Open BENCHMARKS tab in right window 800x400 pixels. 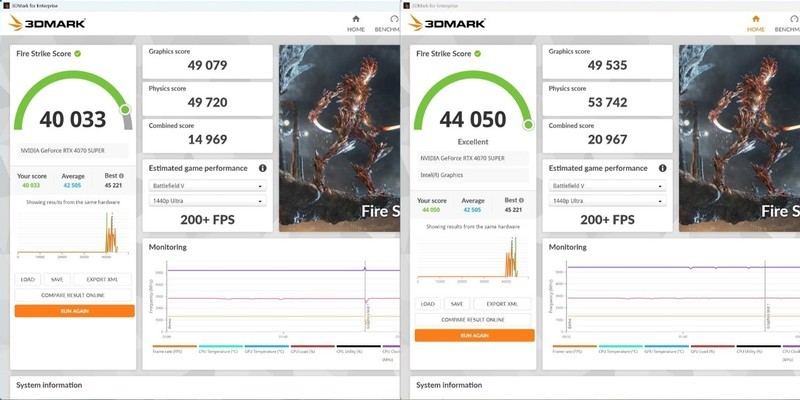787,23
